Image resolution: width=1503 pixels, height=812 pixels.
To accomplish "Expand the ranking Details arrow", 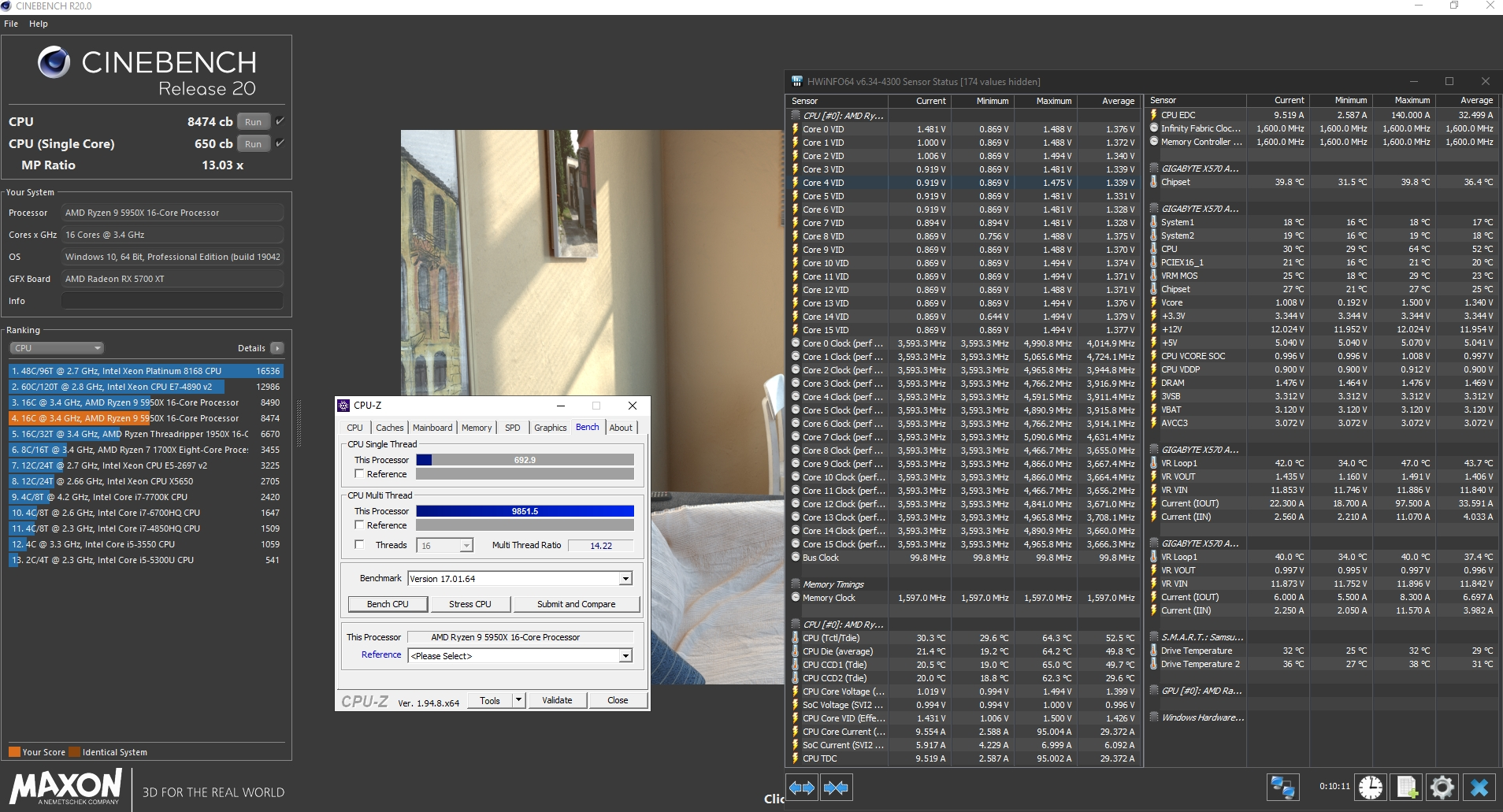I will (276, 348).
